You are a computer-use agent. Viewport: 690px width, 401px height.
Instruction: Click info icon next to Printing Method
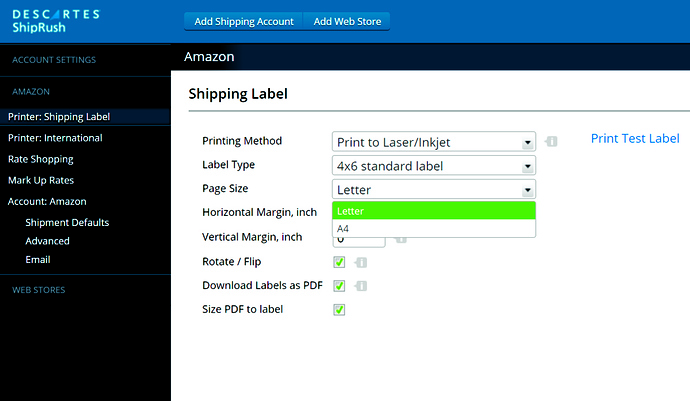[x=551, y=141]
